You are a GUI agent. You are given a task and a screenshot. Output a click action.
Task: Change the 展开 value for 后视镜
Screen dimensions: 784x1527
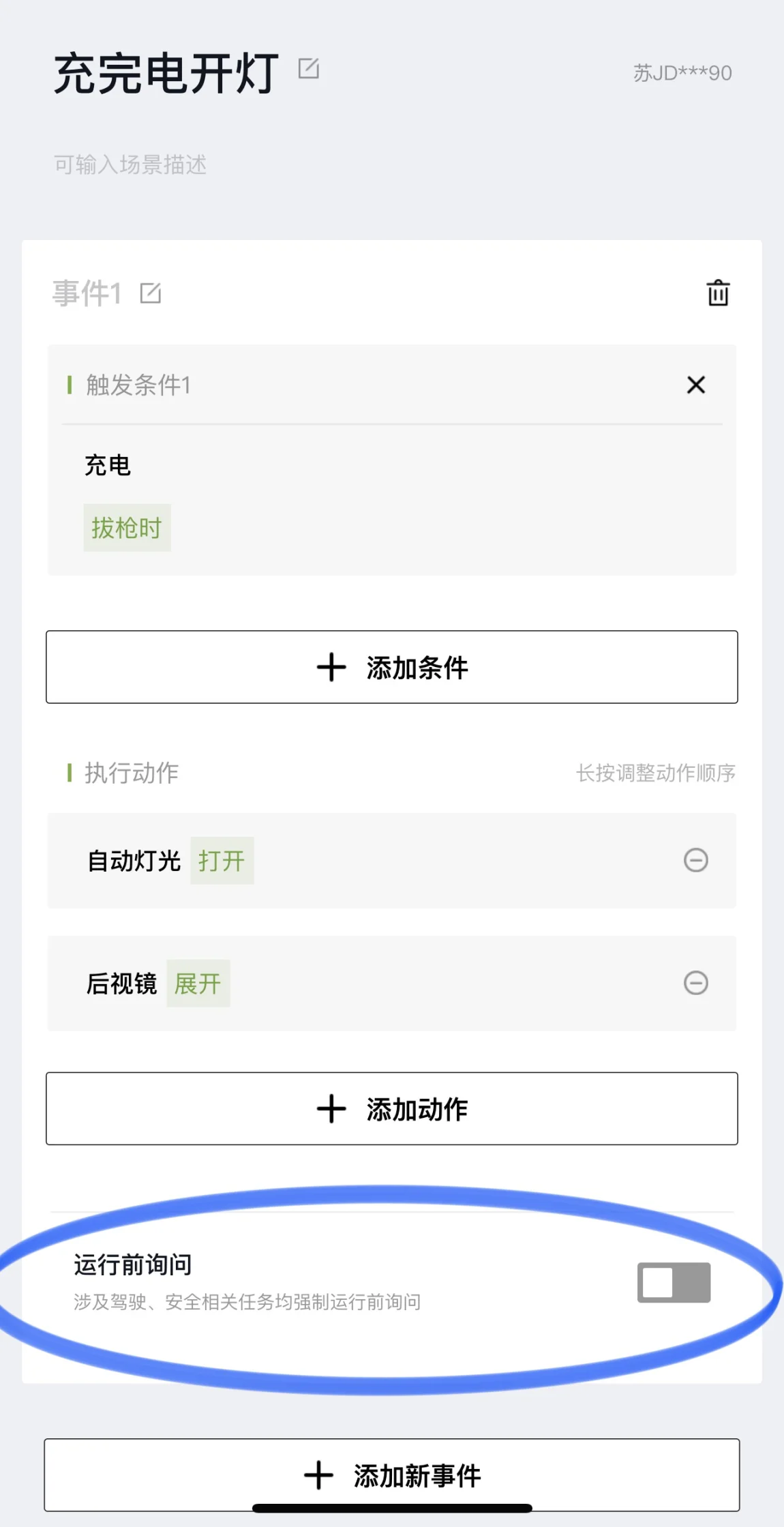[x=198, y=983]
